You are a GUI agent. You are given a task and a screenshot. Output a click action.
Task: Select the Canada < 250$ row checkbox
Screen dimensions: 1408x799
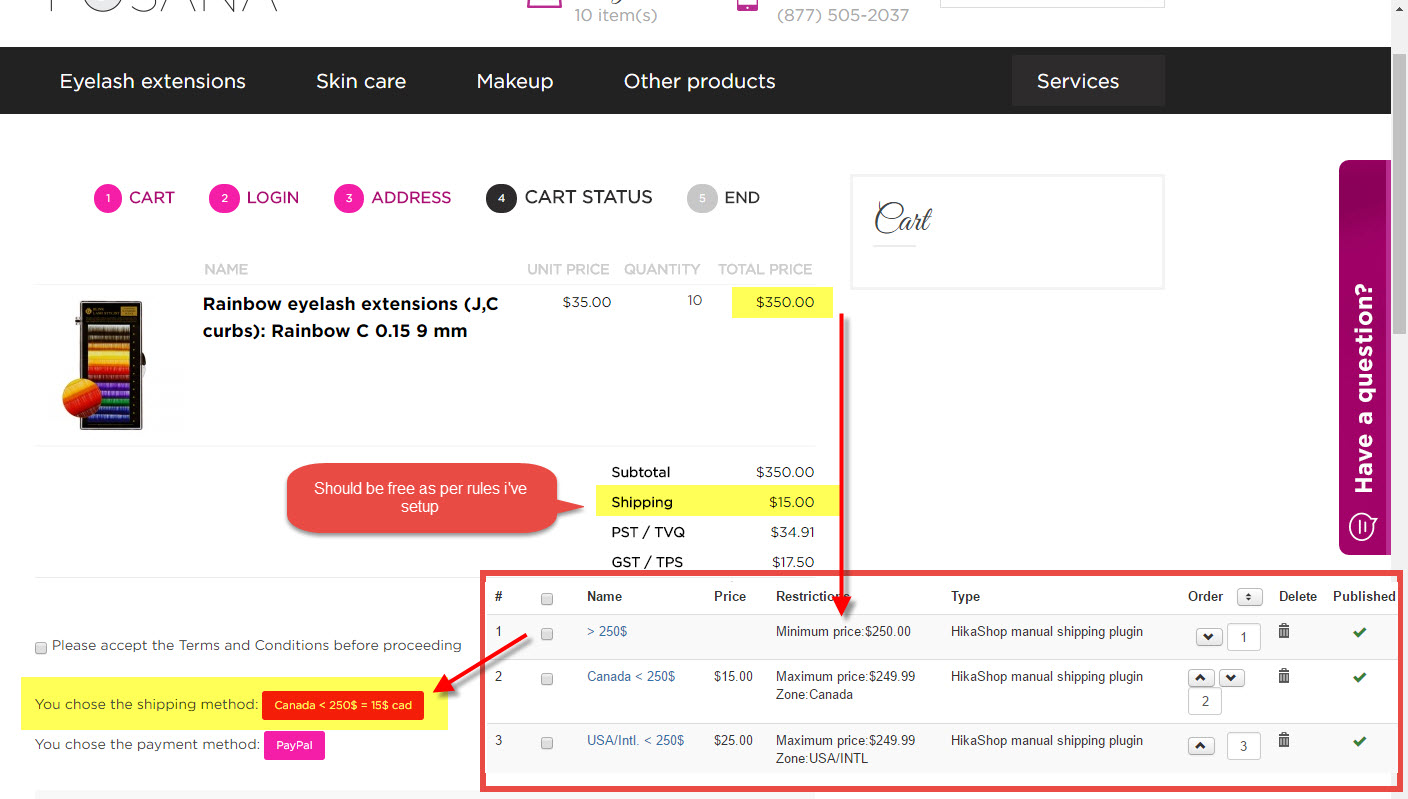[547, 679]
